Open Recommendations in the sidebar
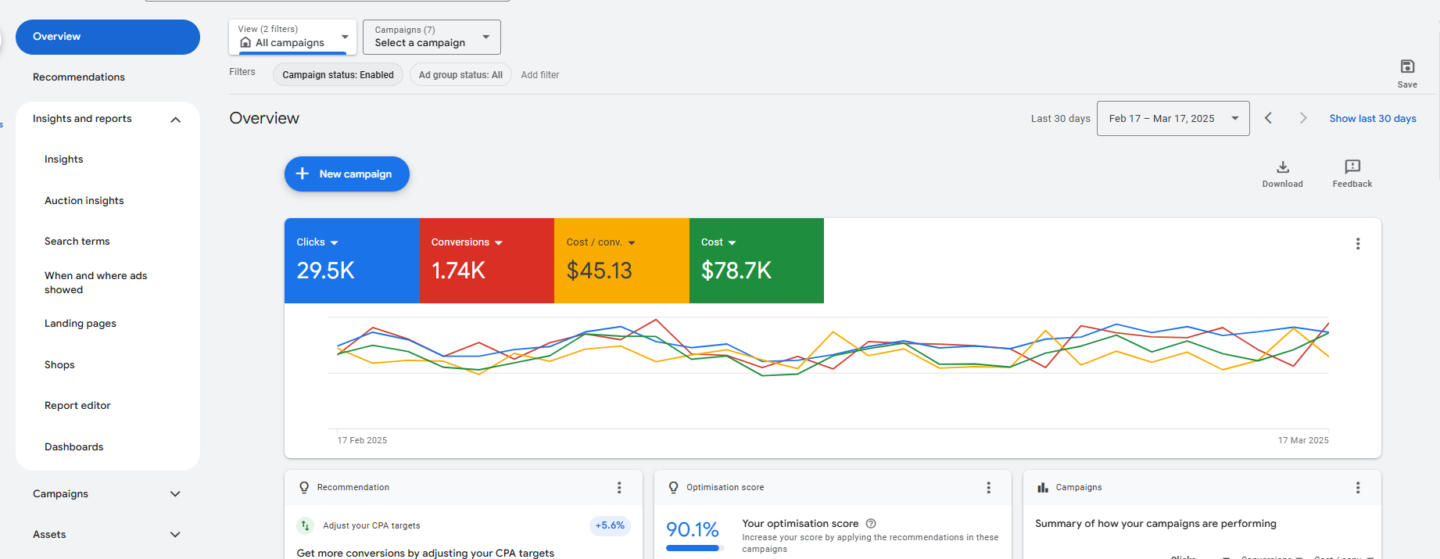1440x559 pixels. point(79,77)
